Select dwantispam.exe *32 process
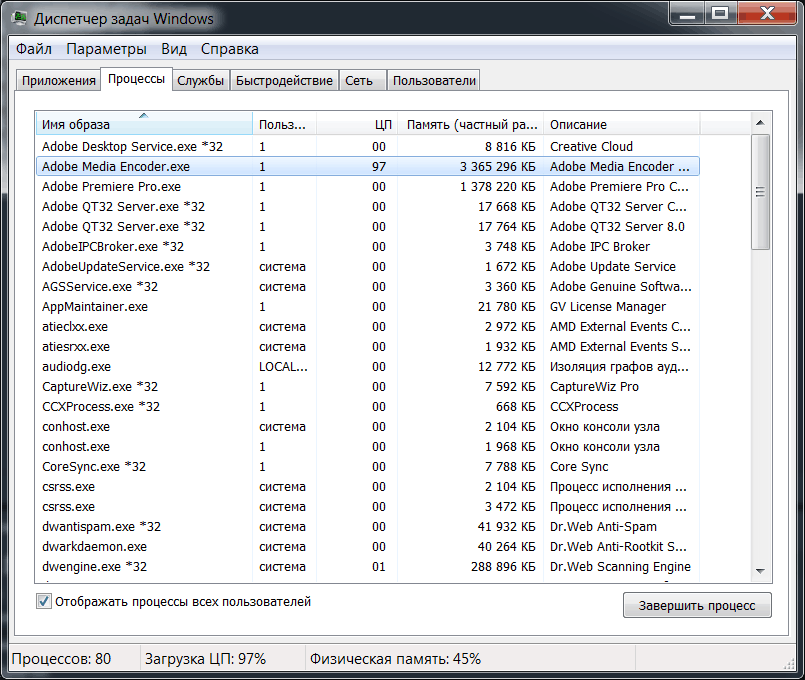Viewport: 805px width, 680px height. click(x=368, y=527)
